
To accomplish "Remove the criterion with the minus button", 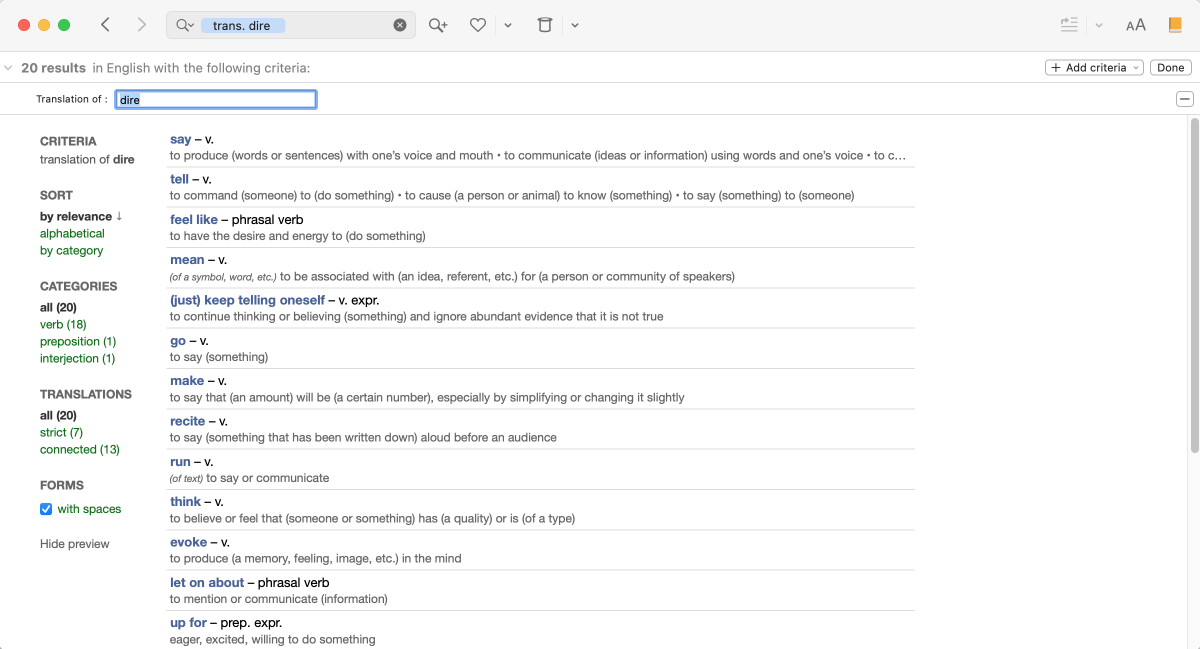I will 1184,99.
